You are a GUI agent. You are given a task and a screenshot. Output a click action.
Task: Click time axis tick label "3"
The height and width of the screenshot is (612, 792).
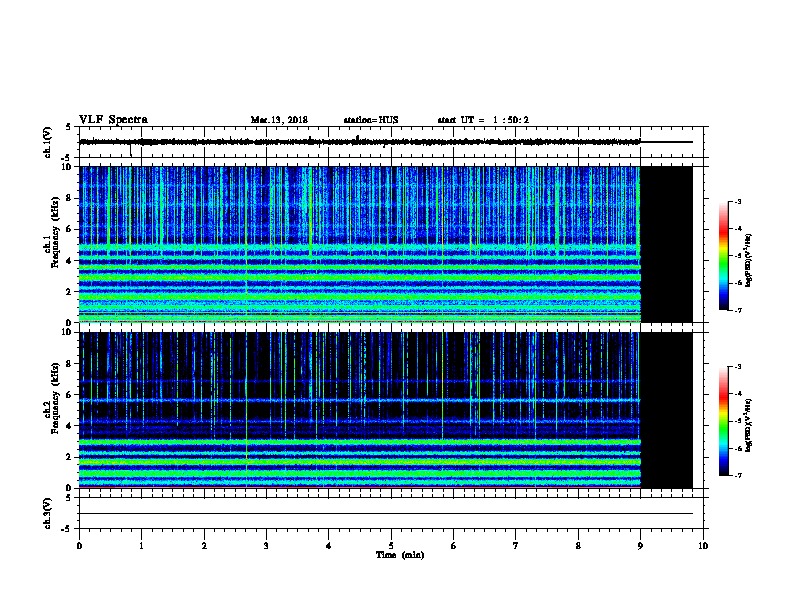tap(266, 546)
